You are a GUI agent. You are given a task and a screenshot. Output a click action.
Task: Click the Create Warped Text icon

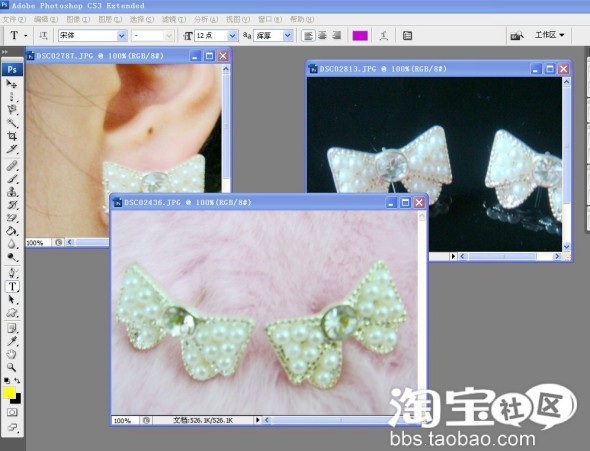tap(383, 36)
